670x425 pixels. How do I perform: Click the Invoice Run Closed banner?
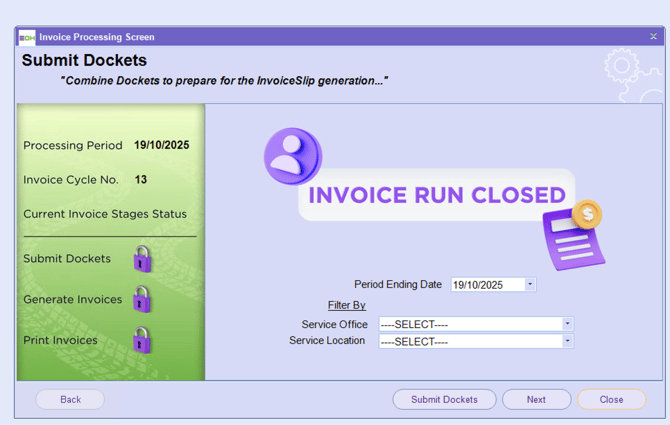[x=436, y=194]
